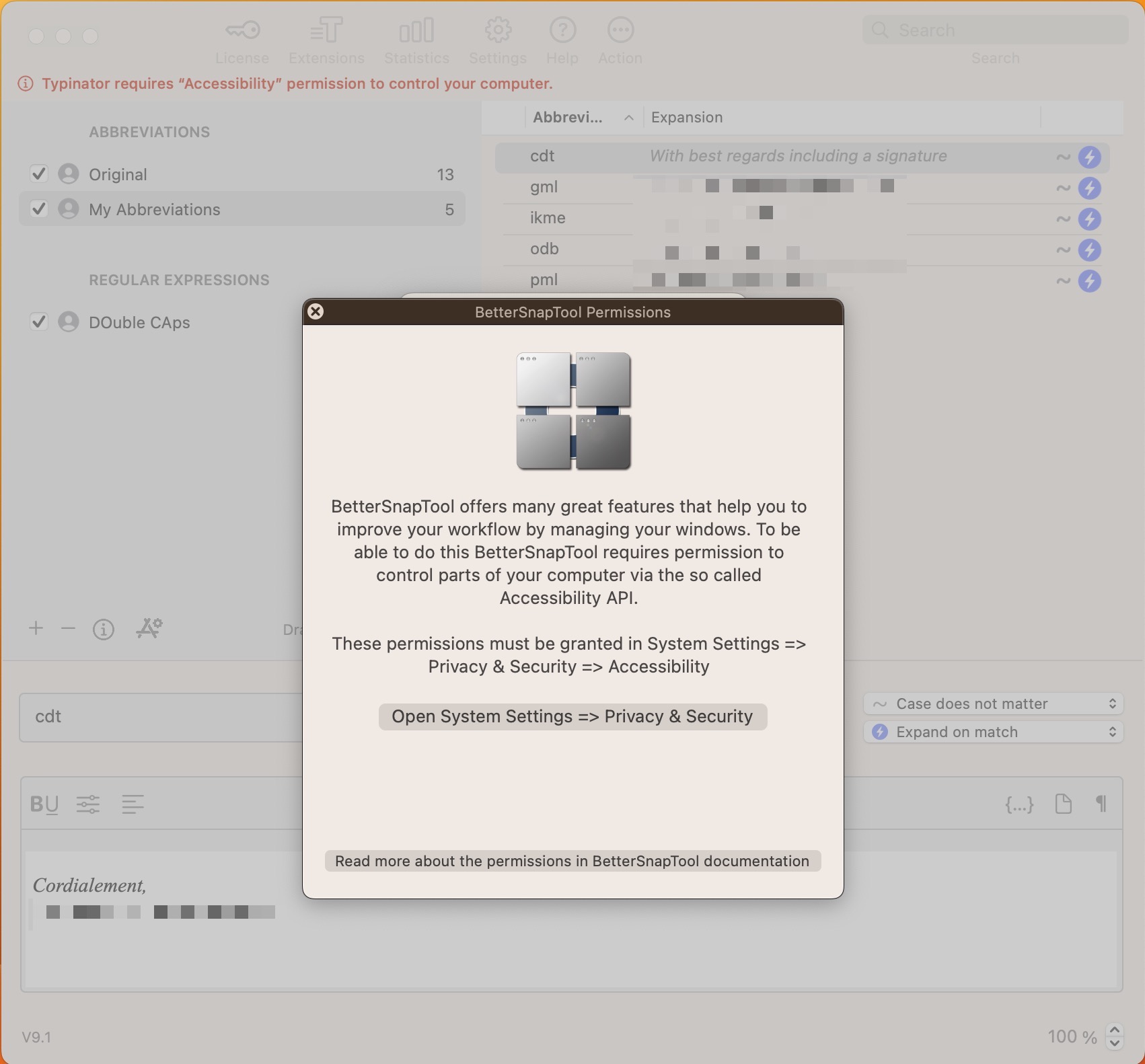The height and width of the screenshot is (1064, 1145).
Task: Click the lightning expand icon for odb
Action: tap(1090, 250)
